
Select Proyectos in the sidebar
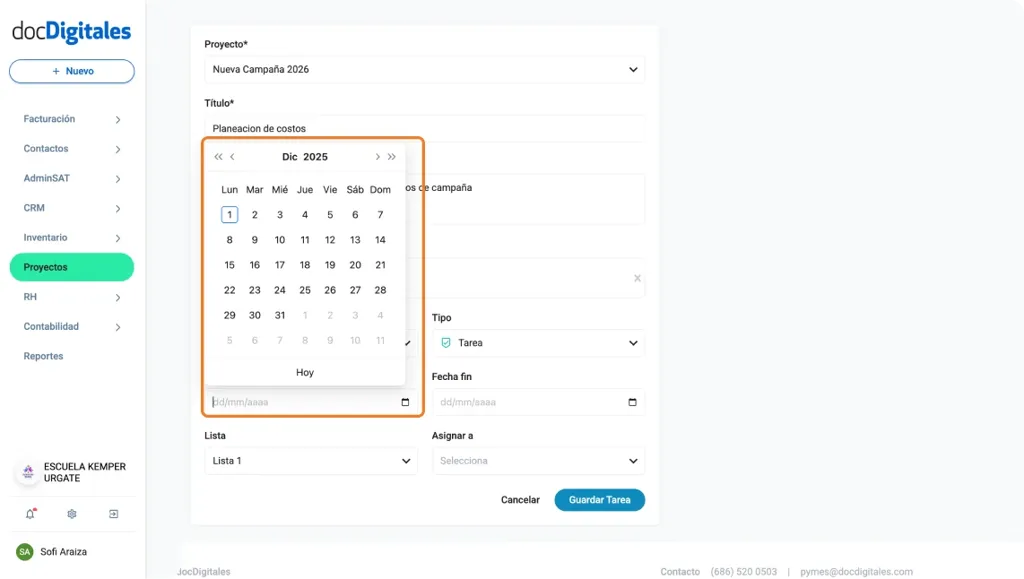point(71,267)
